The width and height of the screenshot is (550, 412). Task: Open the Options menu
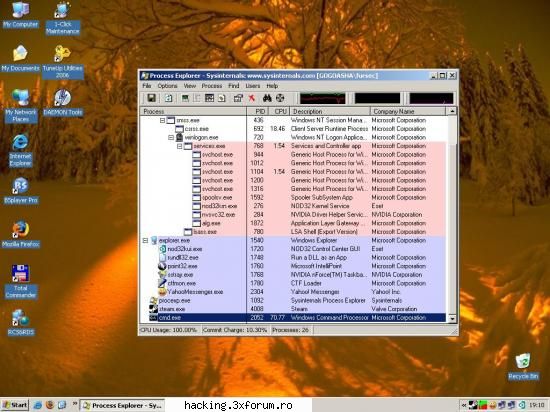tap(167, 86)
